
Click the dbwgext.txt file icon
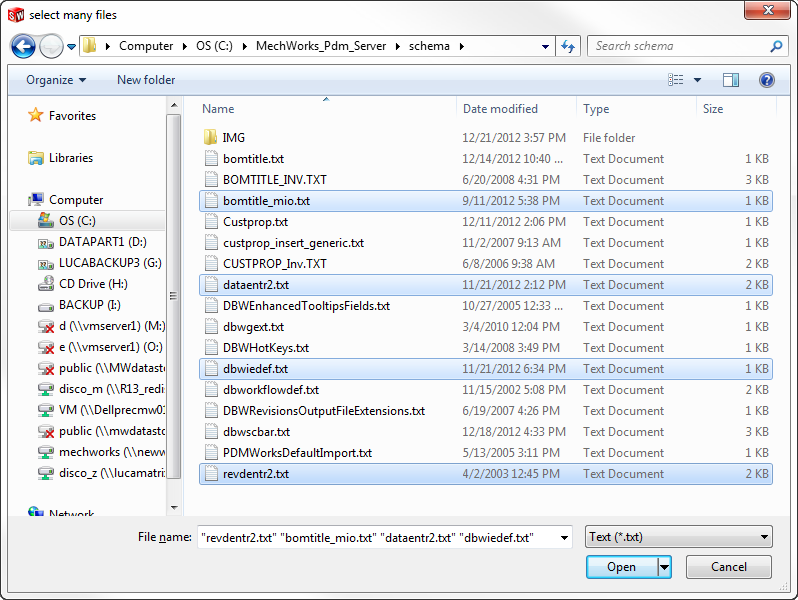click(211, 327)
